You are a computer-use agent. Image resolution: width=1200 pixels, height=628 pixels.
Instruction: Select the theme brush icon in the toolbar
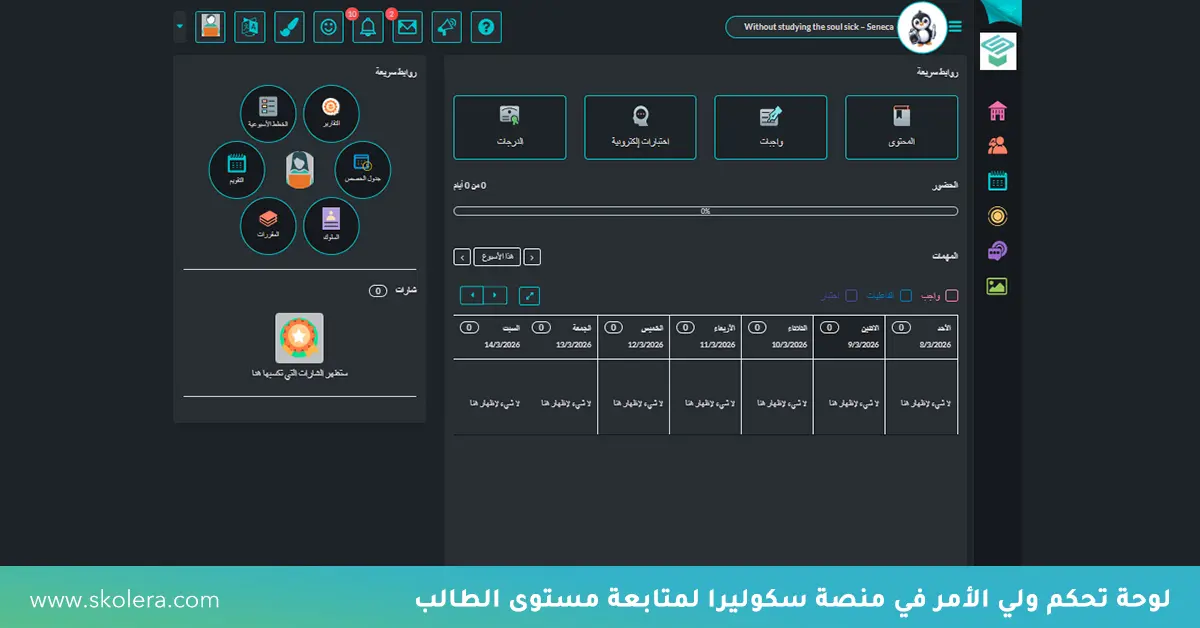click(x=289, y=27)
